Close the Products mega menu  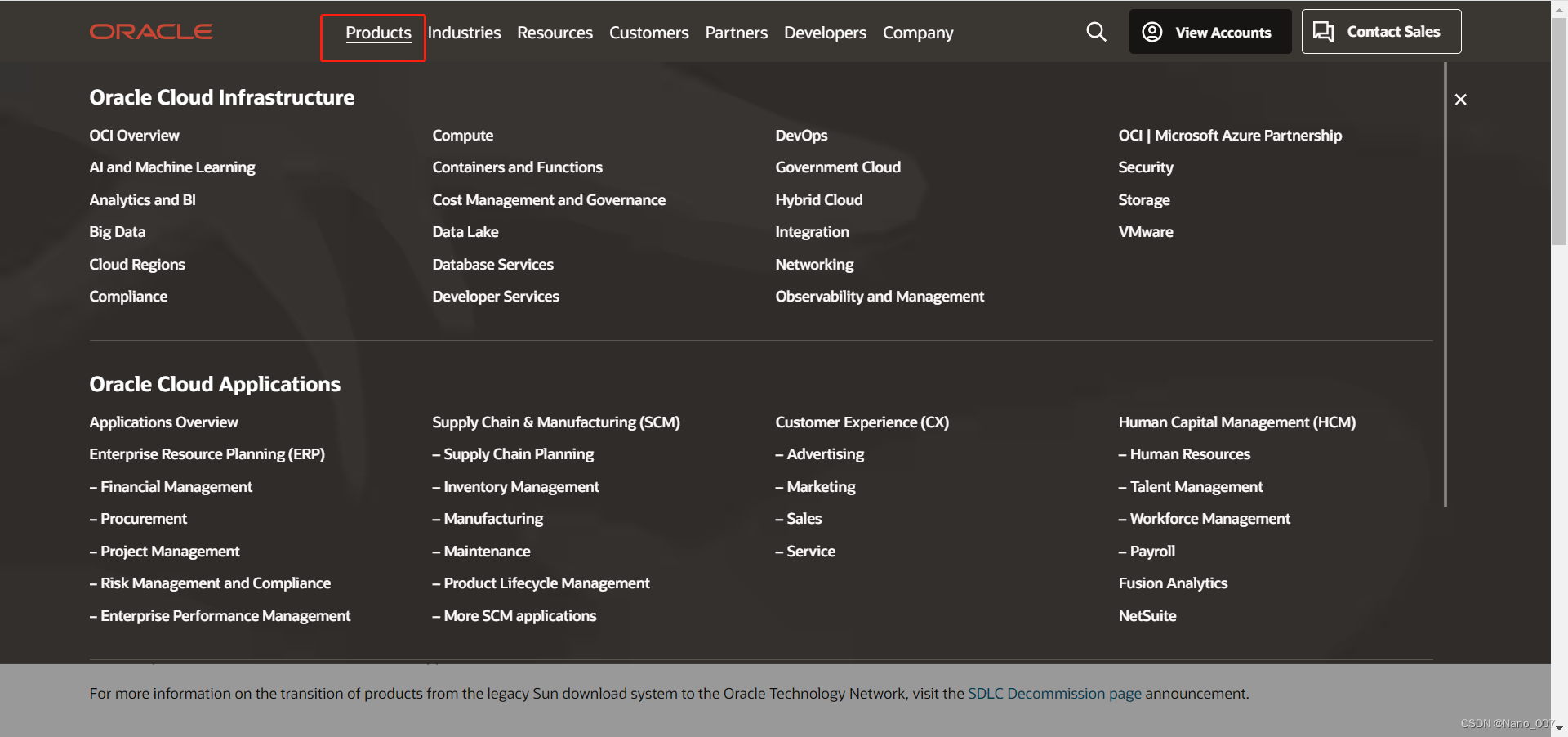[x=1461, y=100]
